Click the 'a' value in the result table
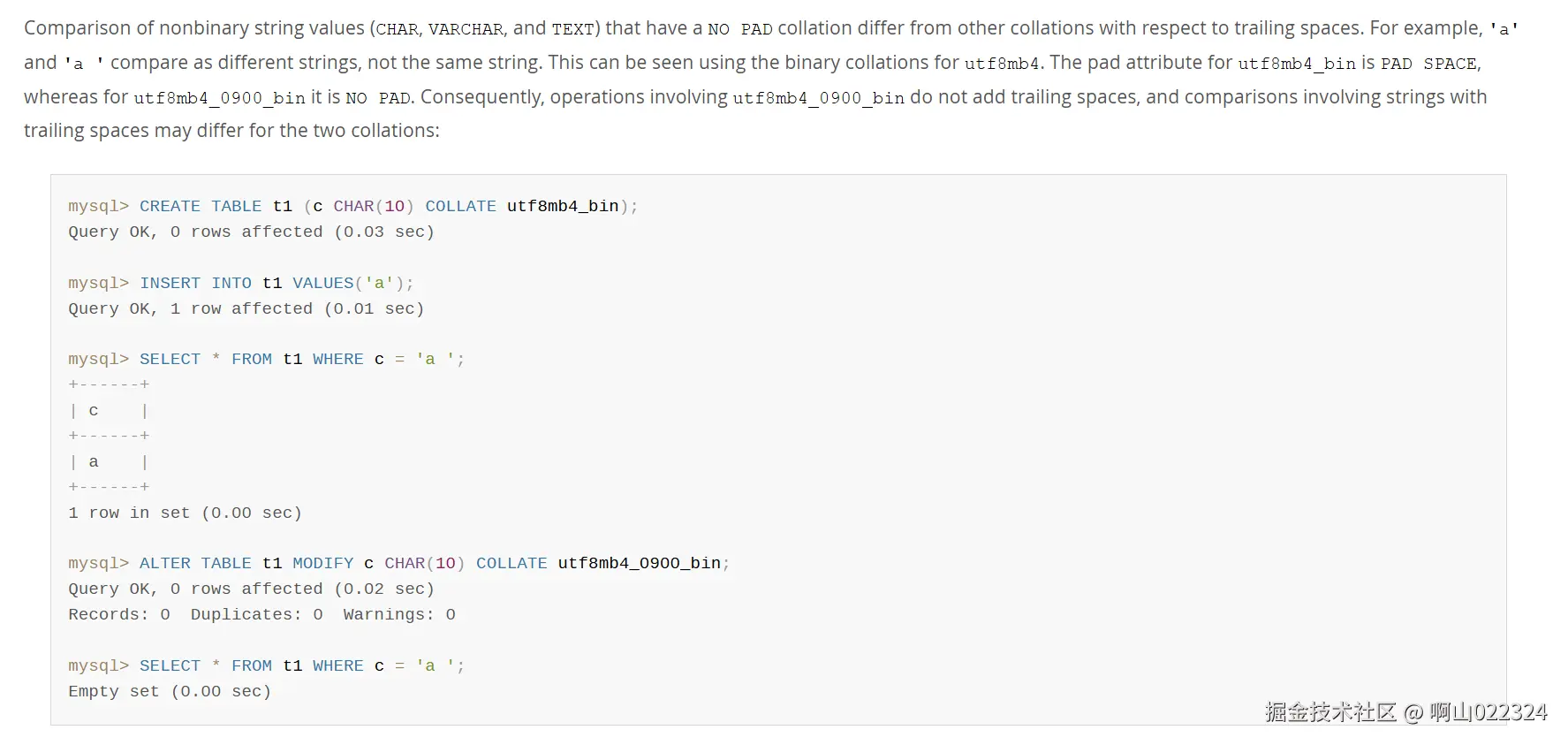The height and width of the screenshot is (745, 1568). [94, 461]
